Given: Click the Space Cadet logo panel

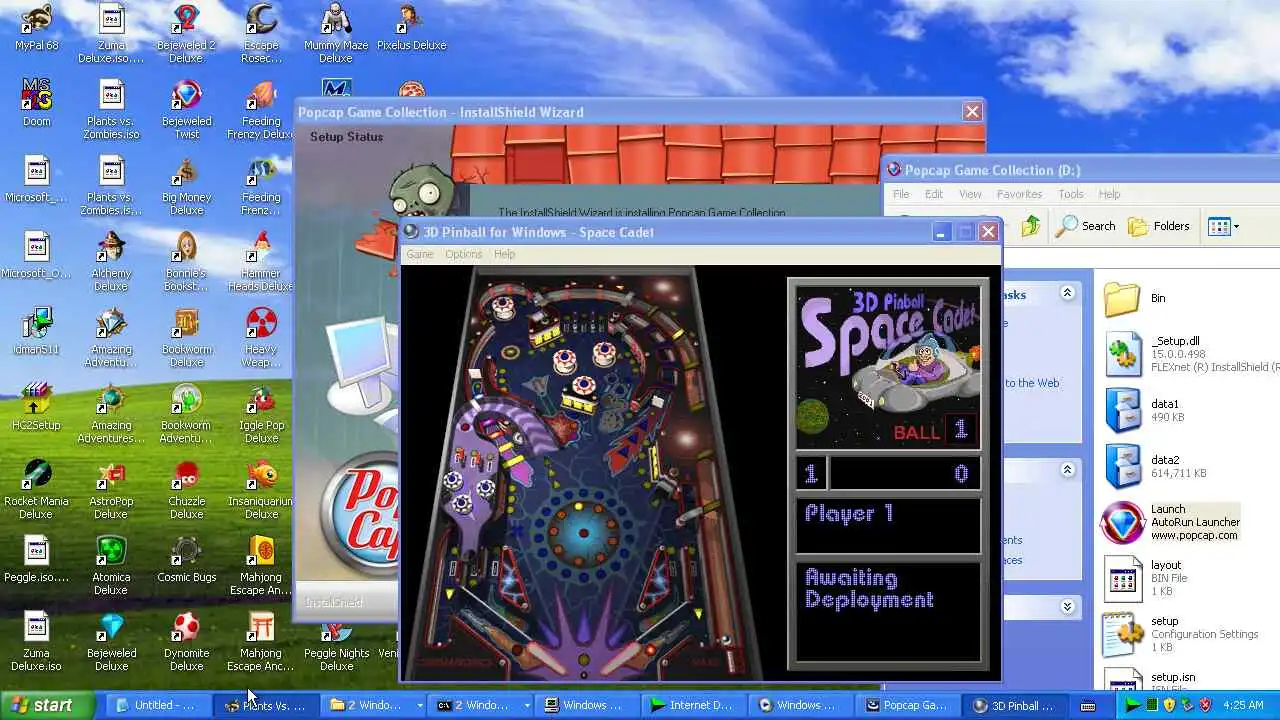Looking at the screenshot, I should tap(888, 365).
